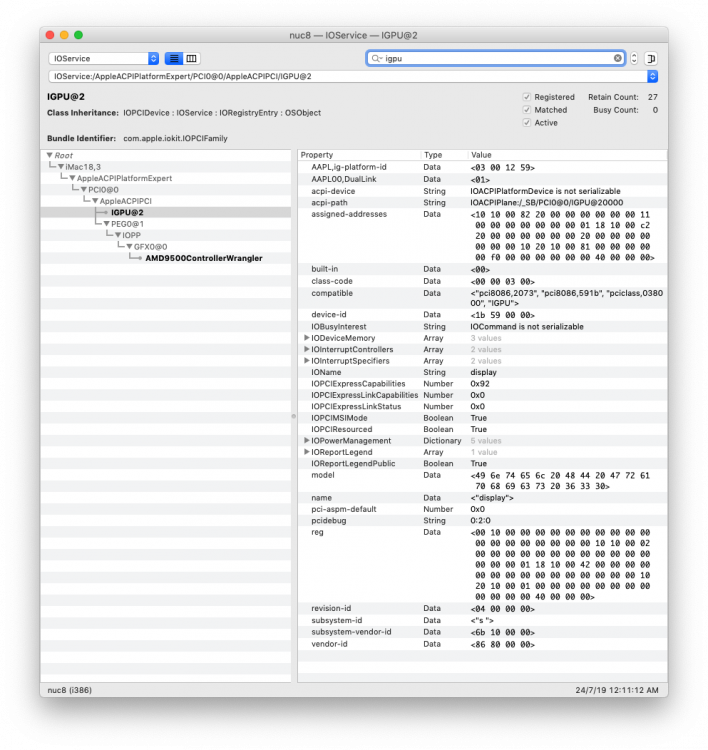Switch to list view mode
The width and height of the screenshot is (708, 750).
pyautogui.click(x=174, y=58)
